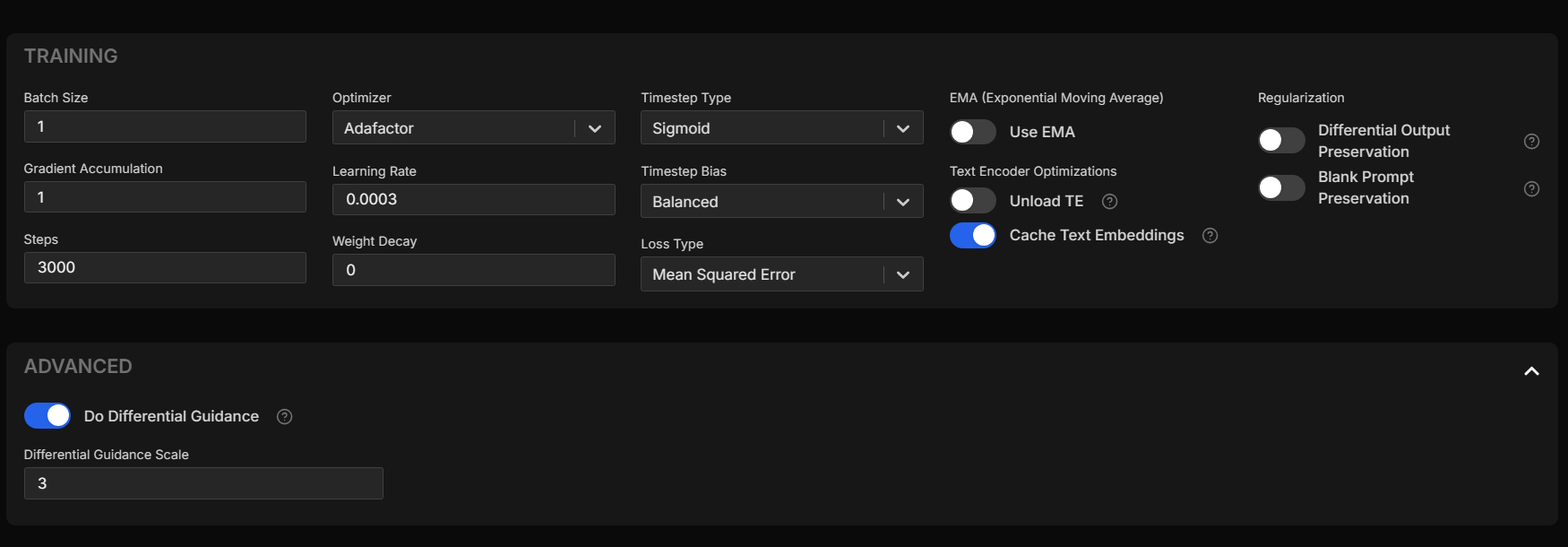This screenshot has width=1568, height=547.
Task: Turn off Do Differential Guidance
Action: pyautogui.click(x=47, y=416)
